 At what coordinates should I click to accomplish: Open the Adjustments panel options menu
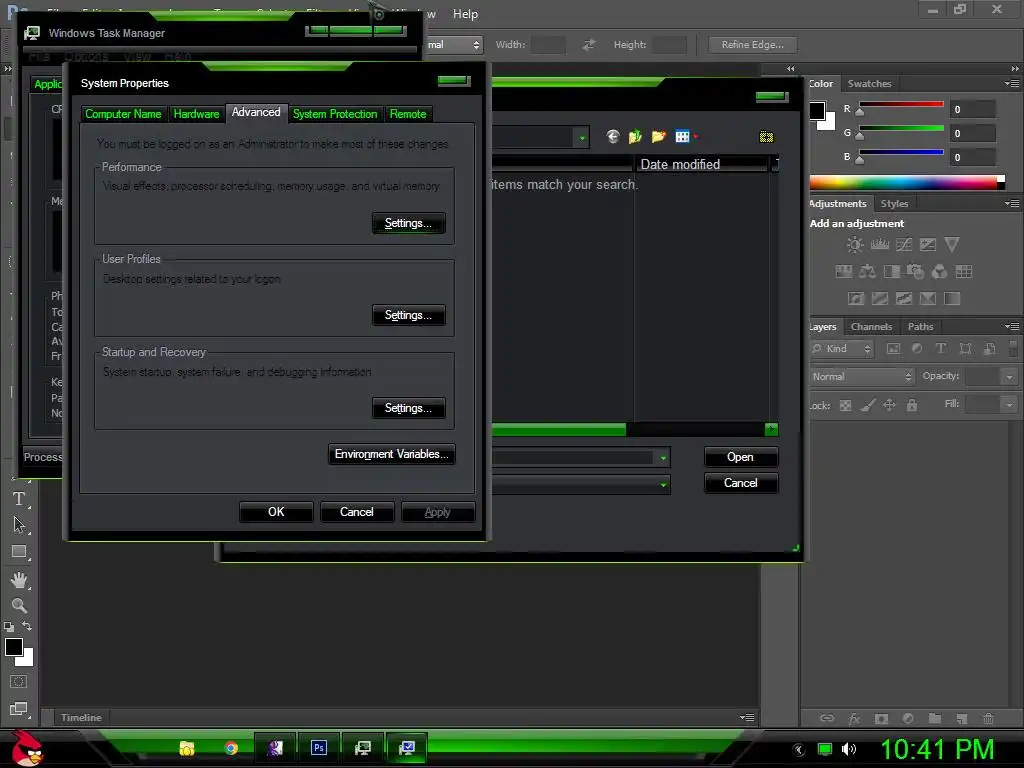pyautogui.click(x=1012, y=204)
